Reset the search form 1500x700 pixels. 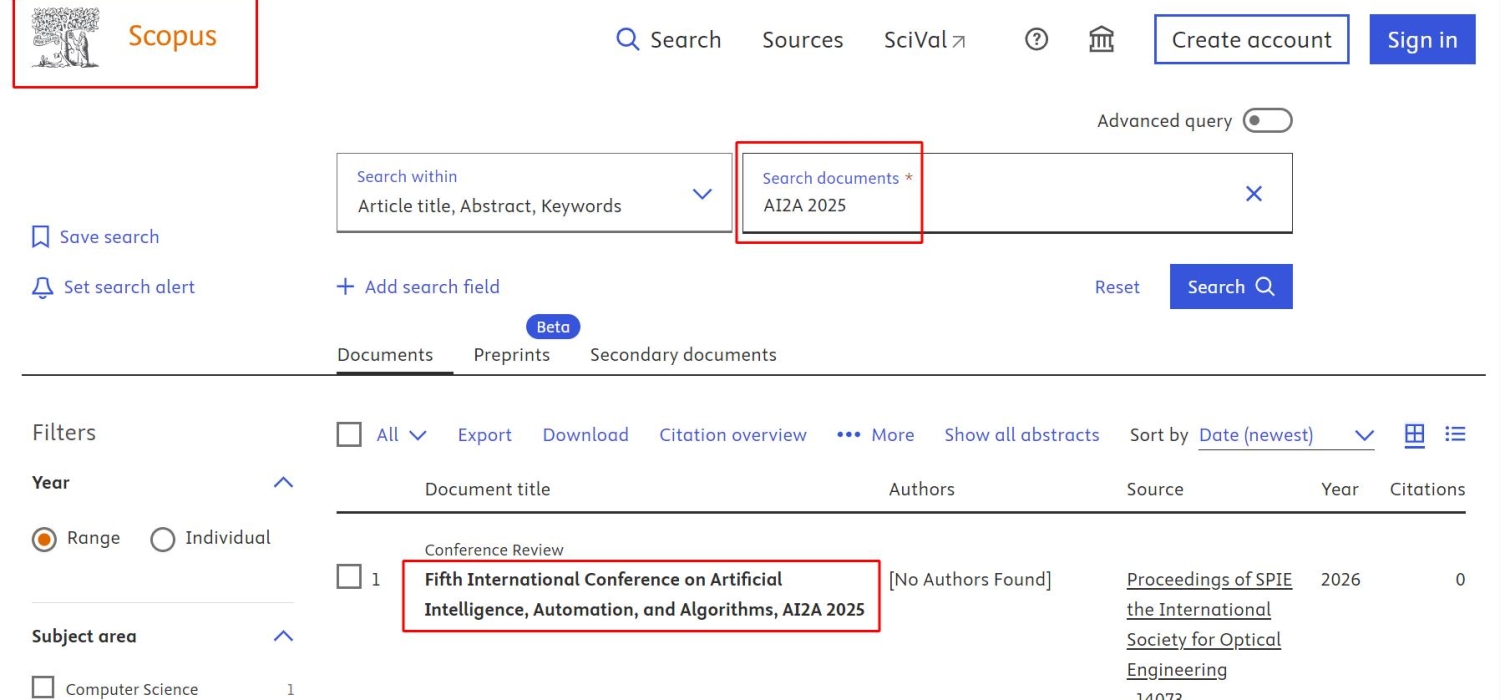(1117, 287)
